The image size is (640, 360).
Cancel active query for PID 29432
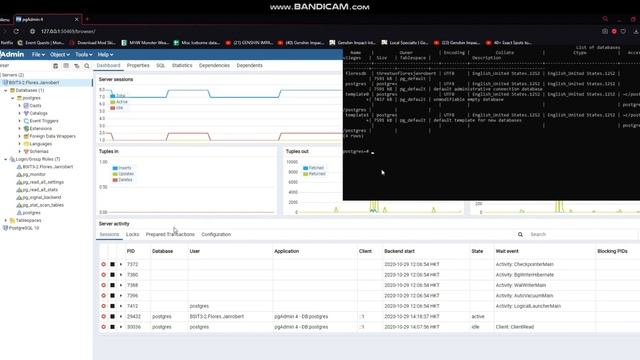(112, 316)
